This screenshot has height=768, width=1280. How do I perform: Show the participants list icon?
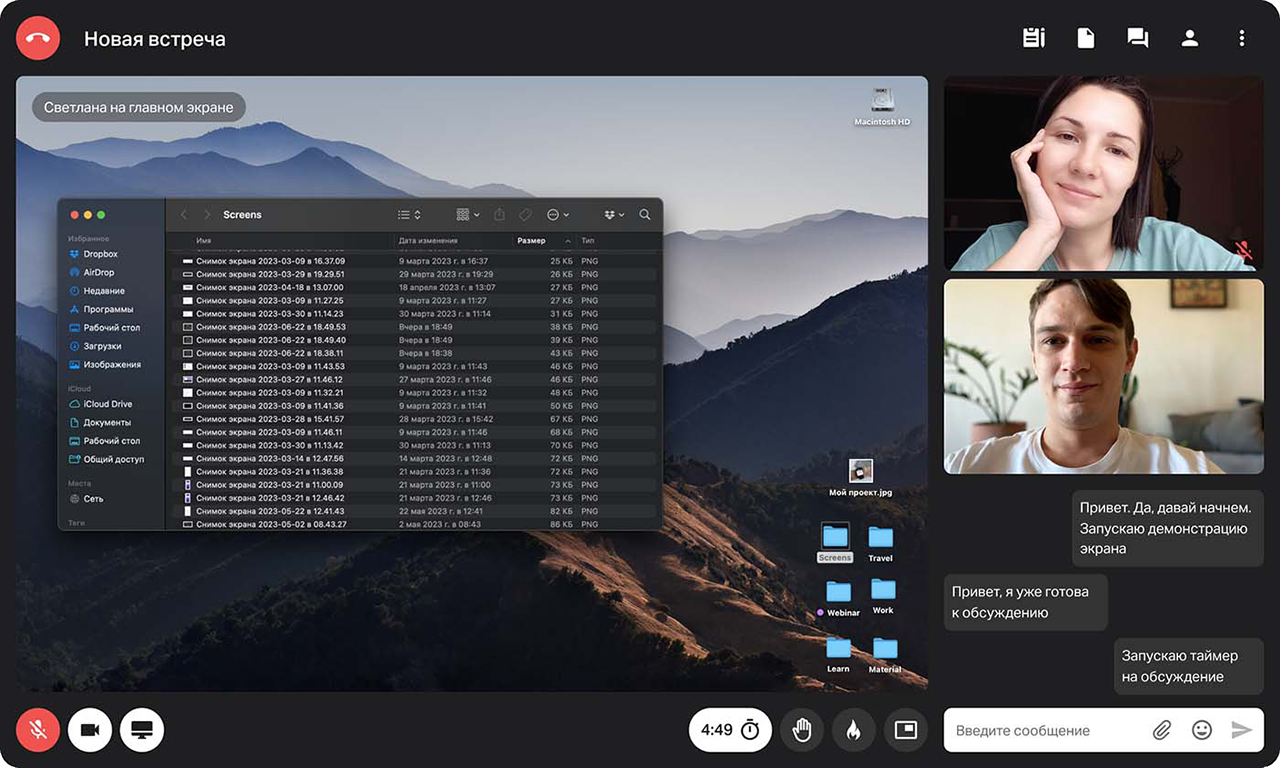[x=1189, y=38]
